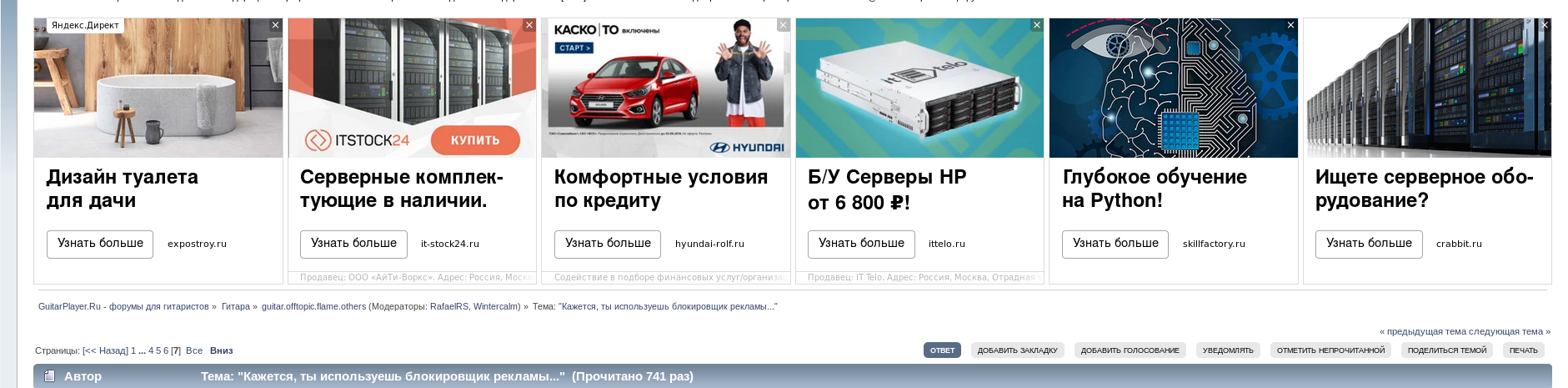Image resolution: width=1568 pixels, height=388 pixels.
Task: Close the Hyundai car ad
Action: [783, 25]
